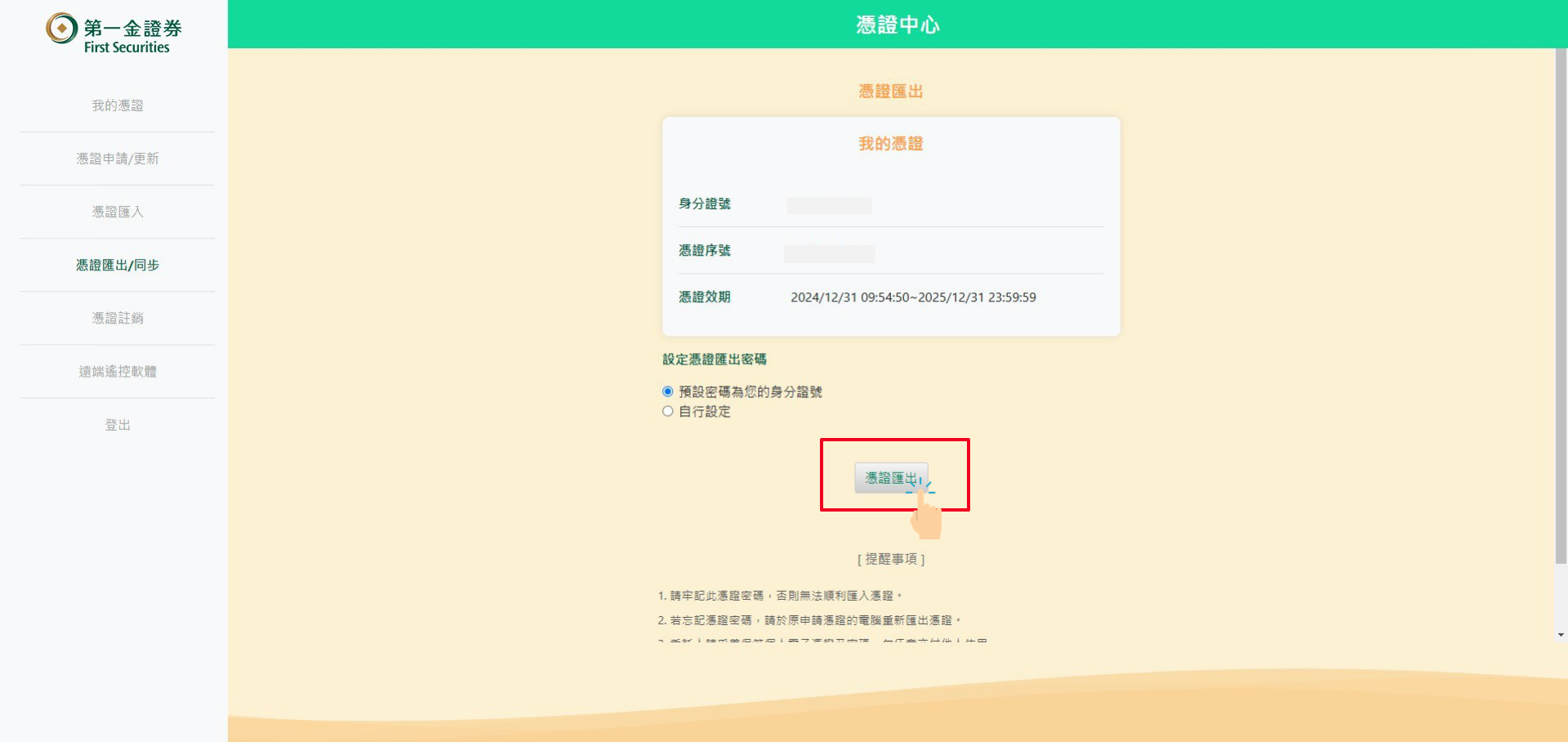Screen dimensions: 1568x742
Task: Select 預設密碼為您的身分證號 radio option
Action: [668, 391]
